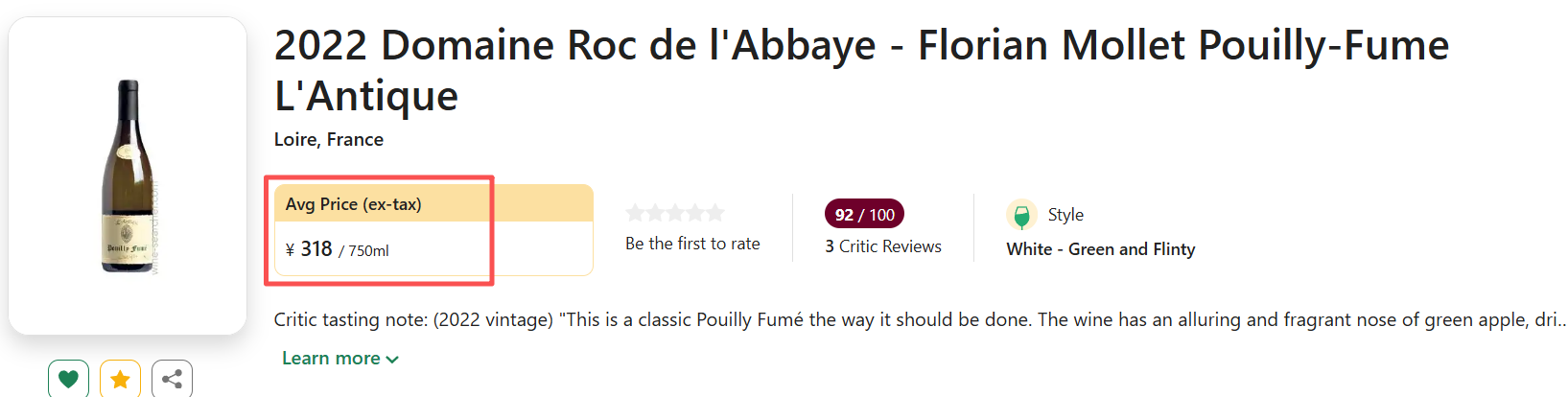Viewport: 1568px width, 397px height.
Task: Open the wine bottle thumbnail image
Action: coord(128,176)
